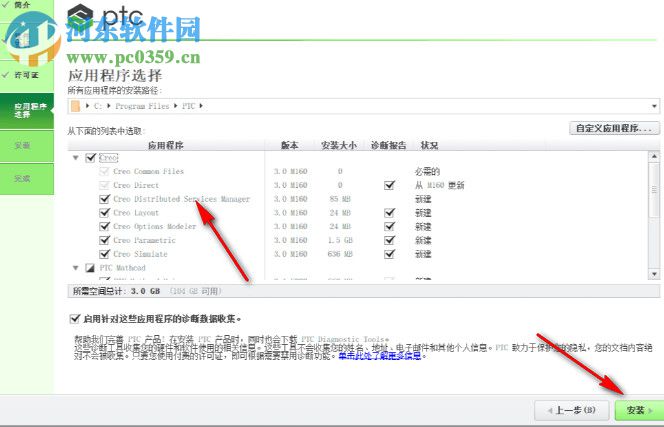This screenshot has width=664, height=427.
Task: Click the 1.5 GB size cell
Action: click(x=340, y=240)
